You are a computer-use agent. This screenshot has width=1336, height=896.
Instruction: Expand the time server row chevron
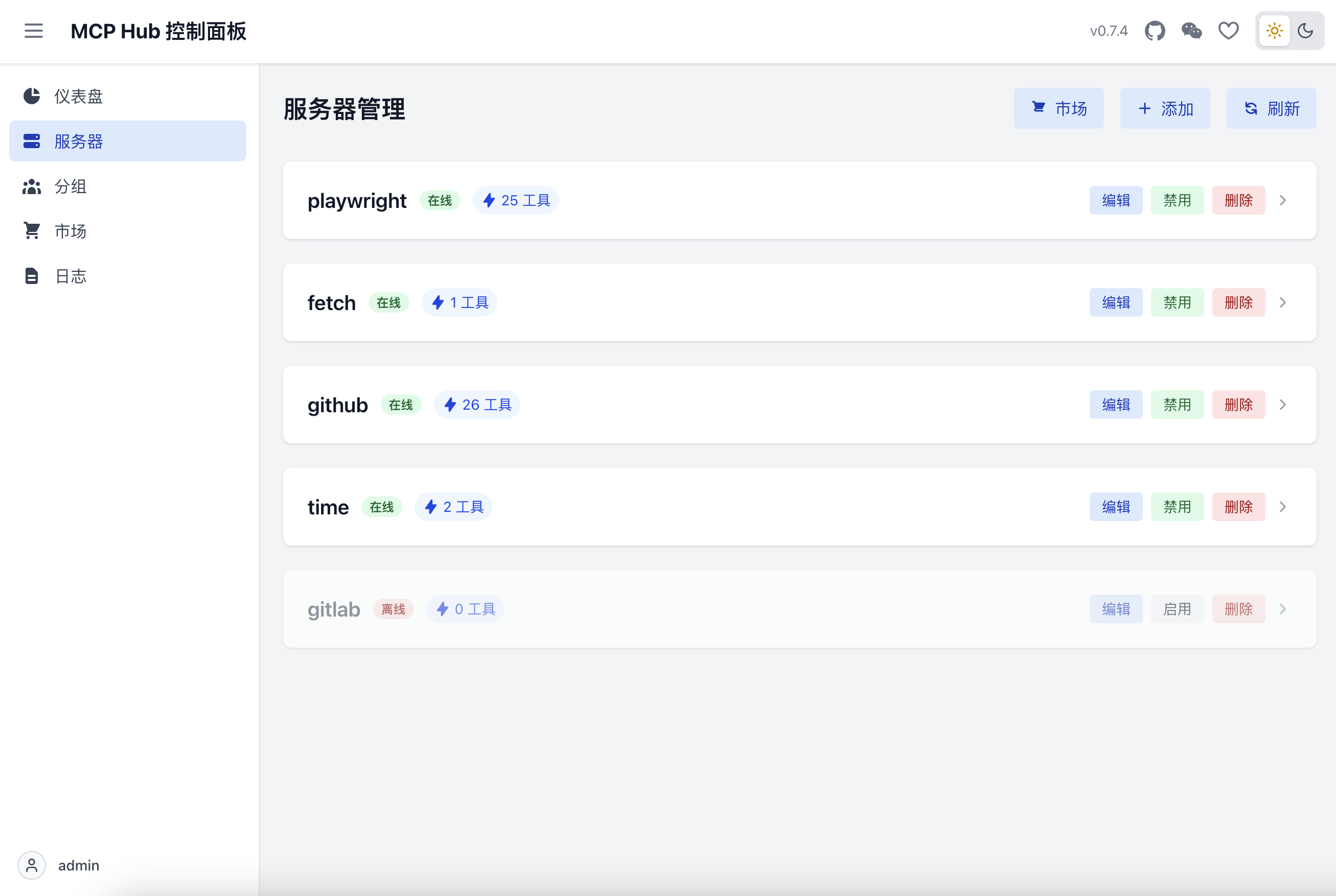(x=1283, y=507)
